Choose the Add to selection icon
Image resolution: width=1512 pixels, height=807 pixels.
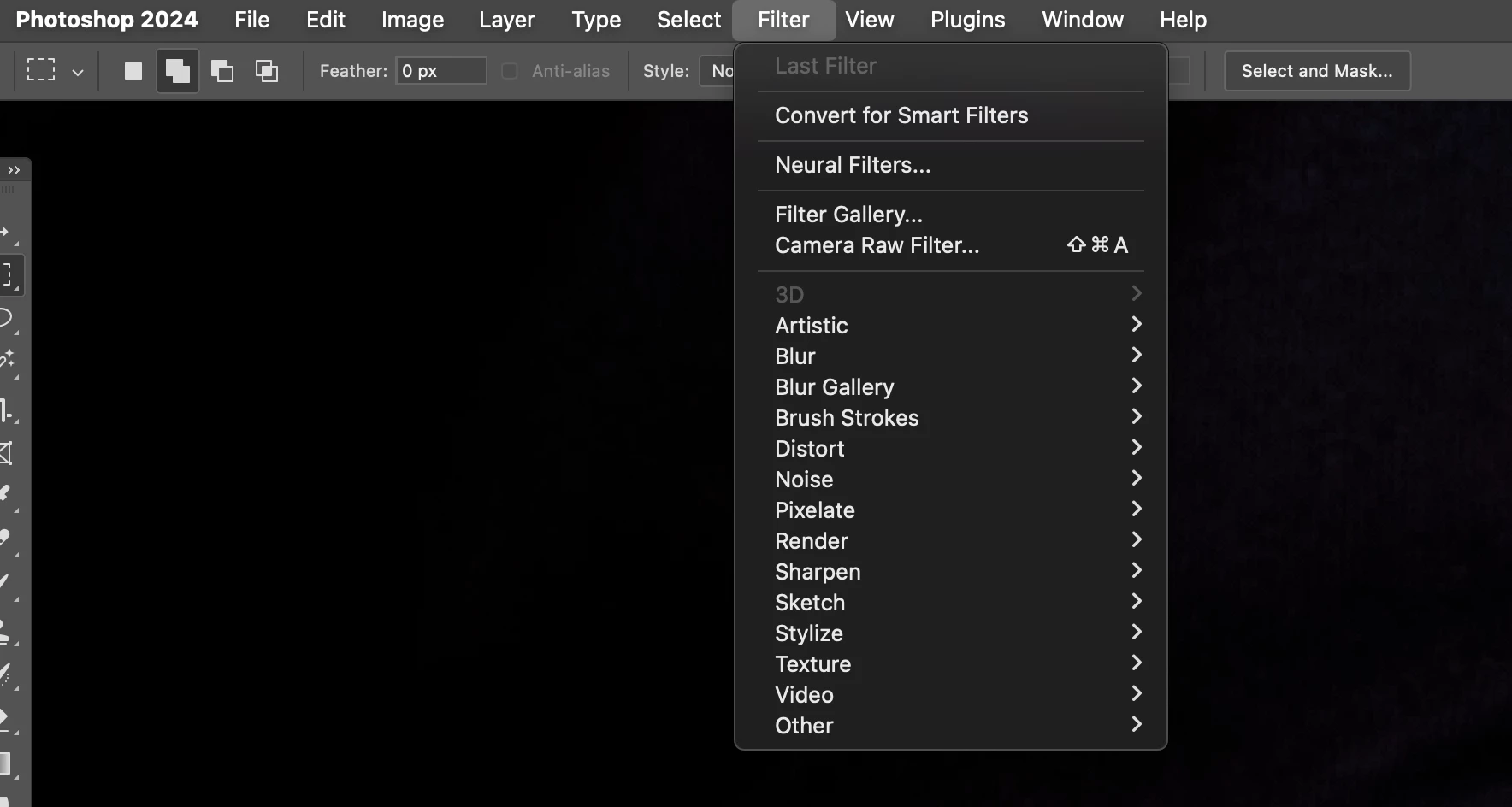click(178, 71)
